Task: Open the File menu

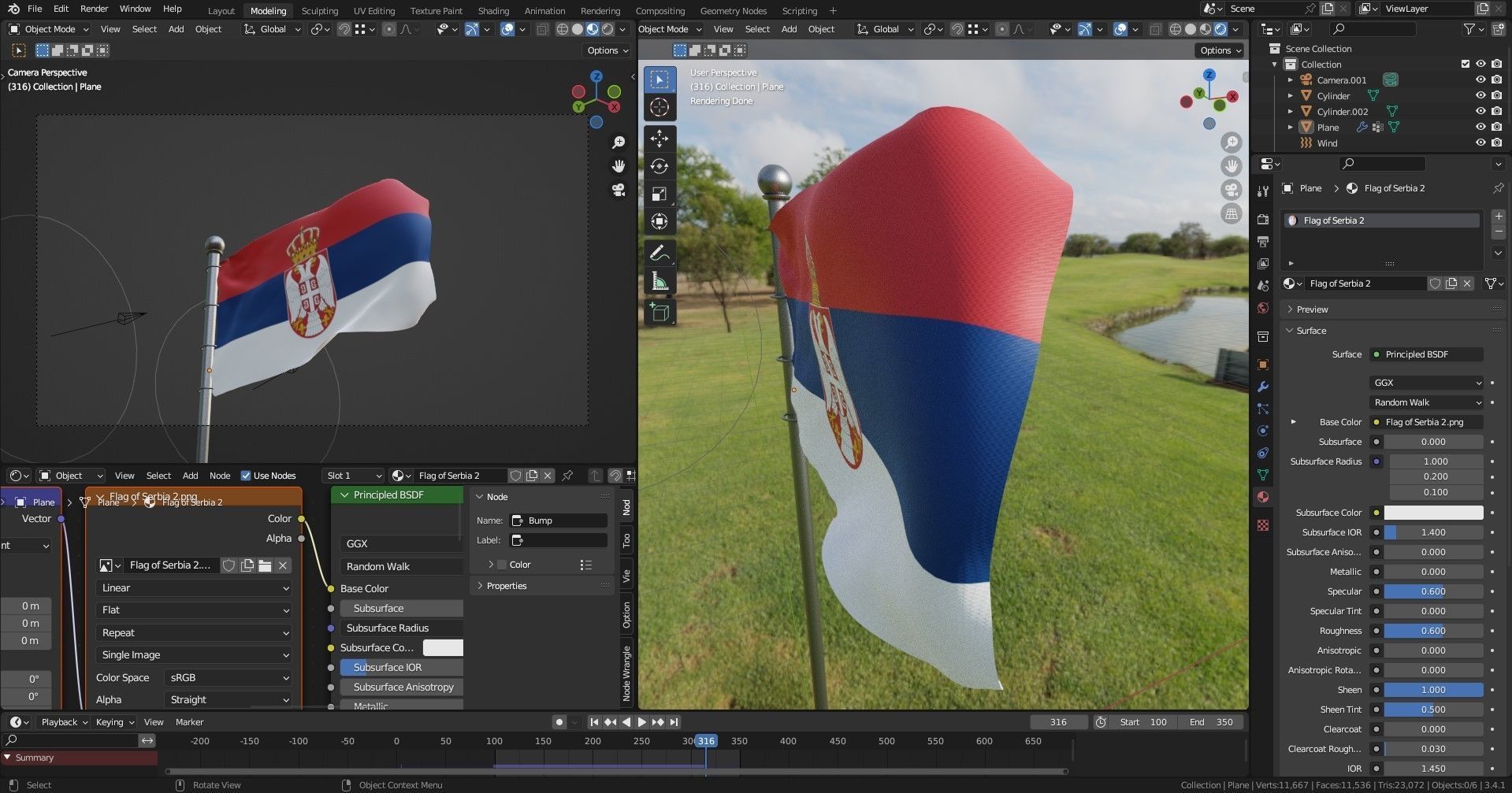Action: coord(35,9)
